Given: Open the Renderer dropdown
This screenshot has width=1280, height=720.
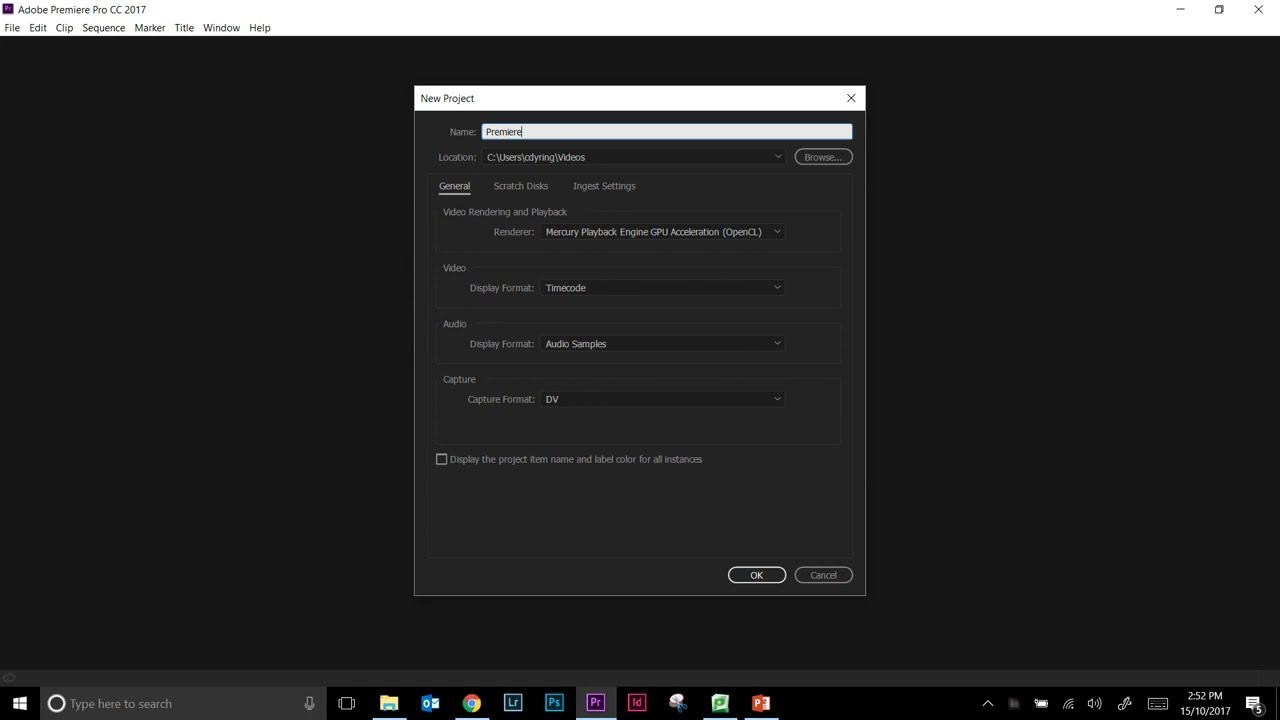Looking at the screenshot, I should click(662, 232).
